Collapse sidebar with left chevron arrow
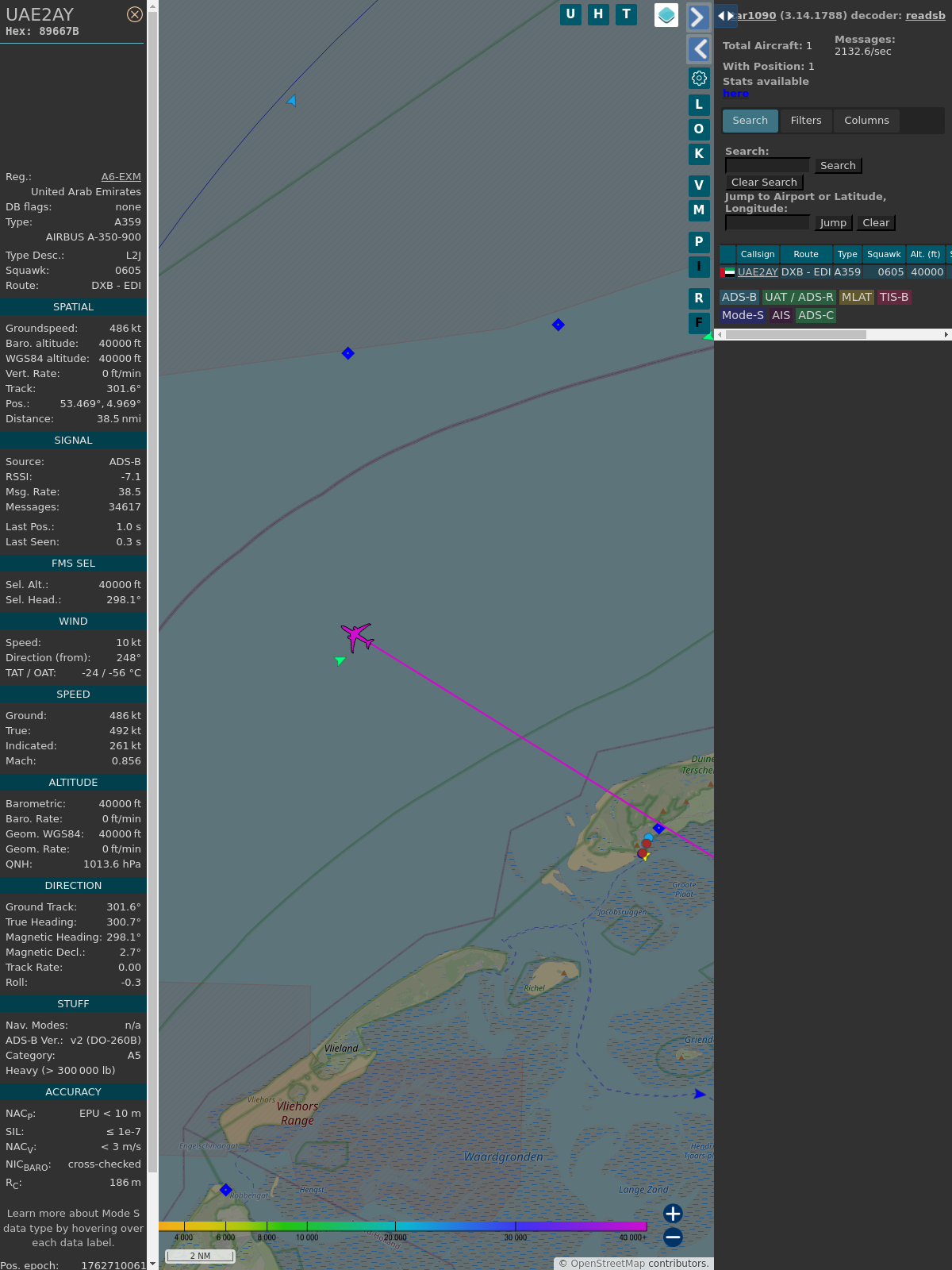Screen dimensions: 952x1270 tap(698, 49)
